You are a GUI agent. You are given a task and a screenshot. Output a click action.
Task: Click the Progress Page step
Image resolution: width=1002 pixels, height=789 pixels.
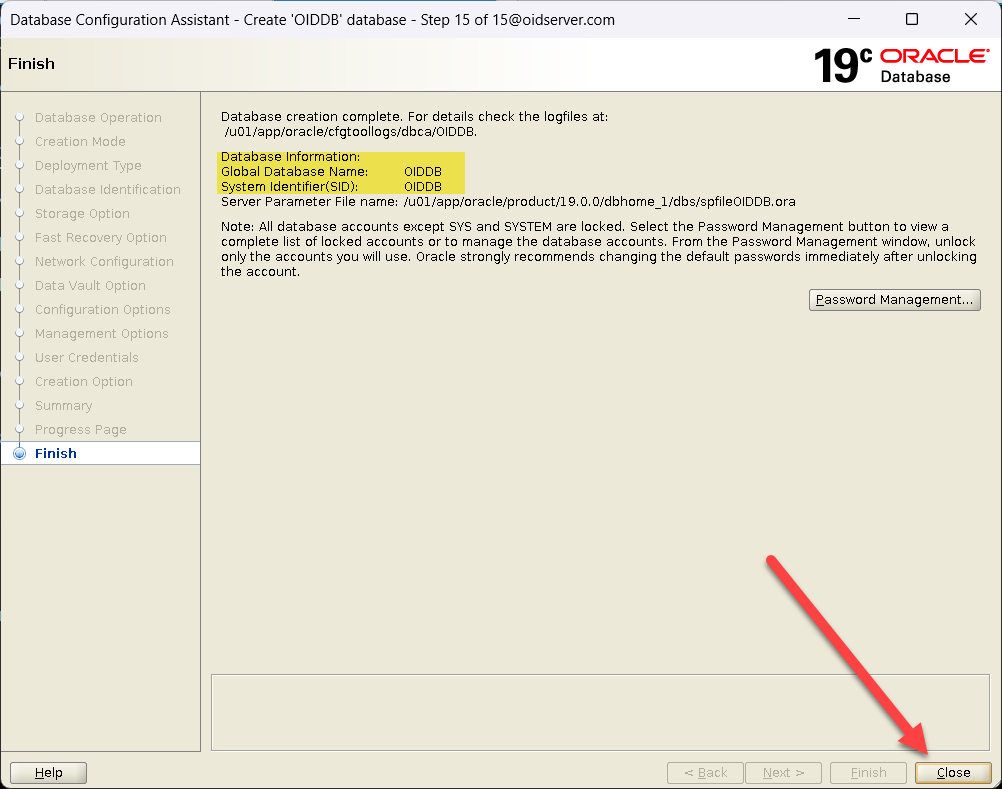click(x=80, y=429)
